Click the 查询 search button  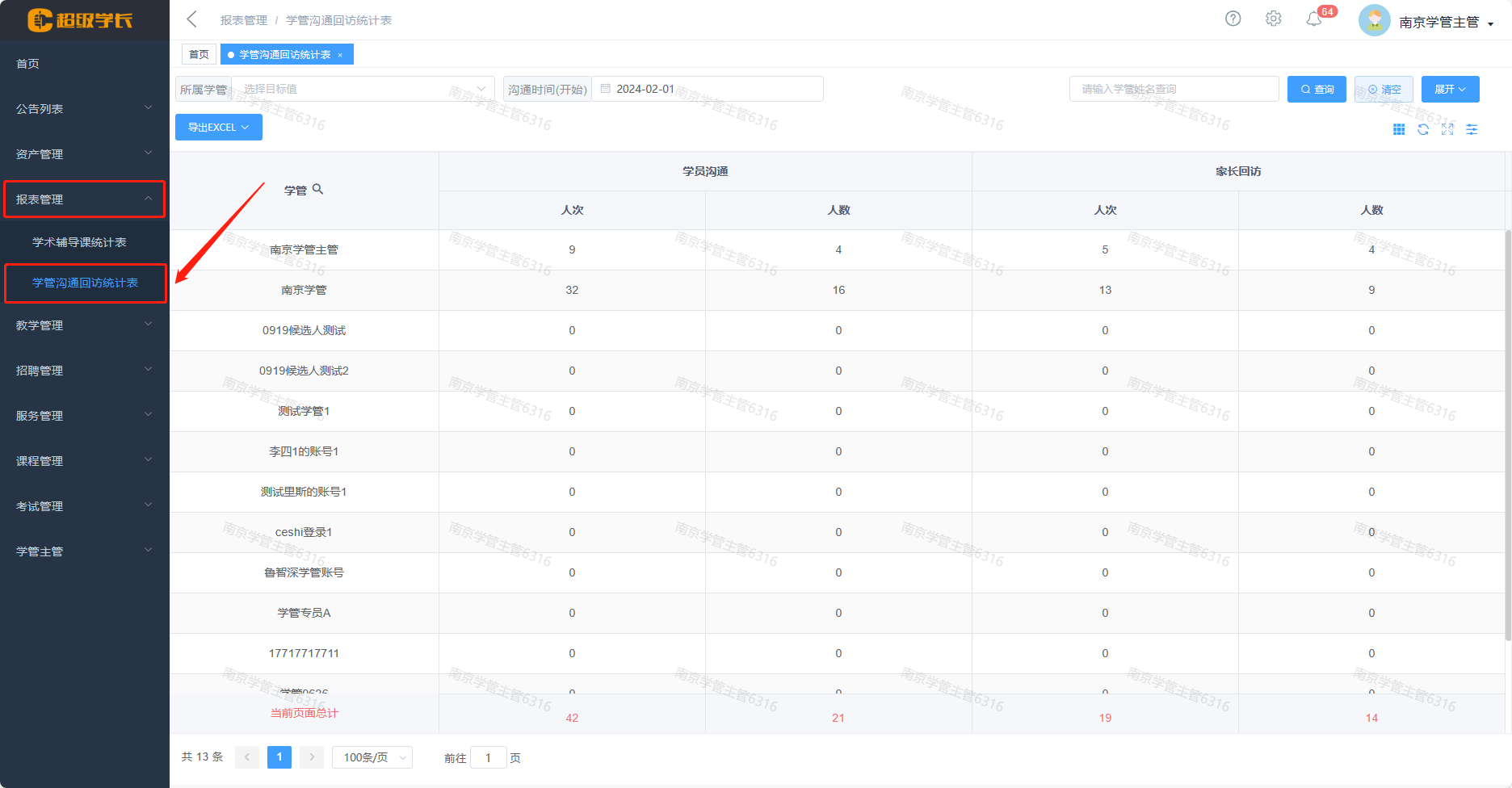click(x=1316, y=89)
